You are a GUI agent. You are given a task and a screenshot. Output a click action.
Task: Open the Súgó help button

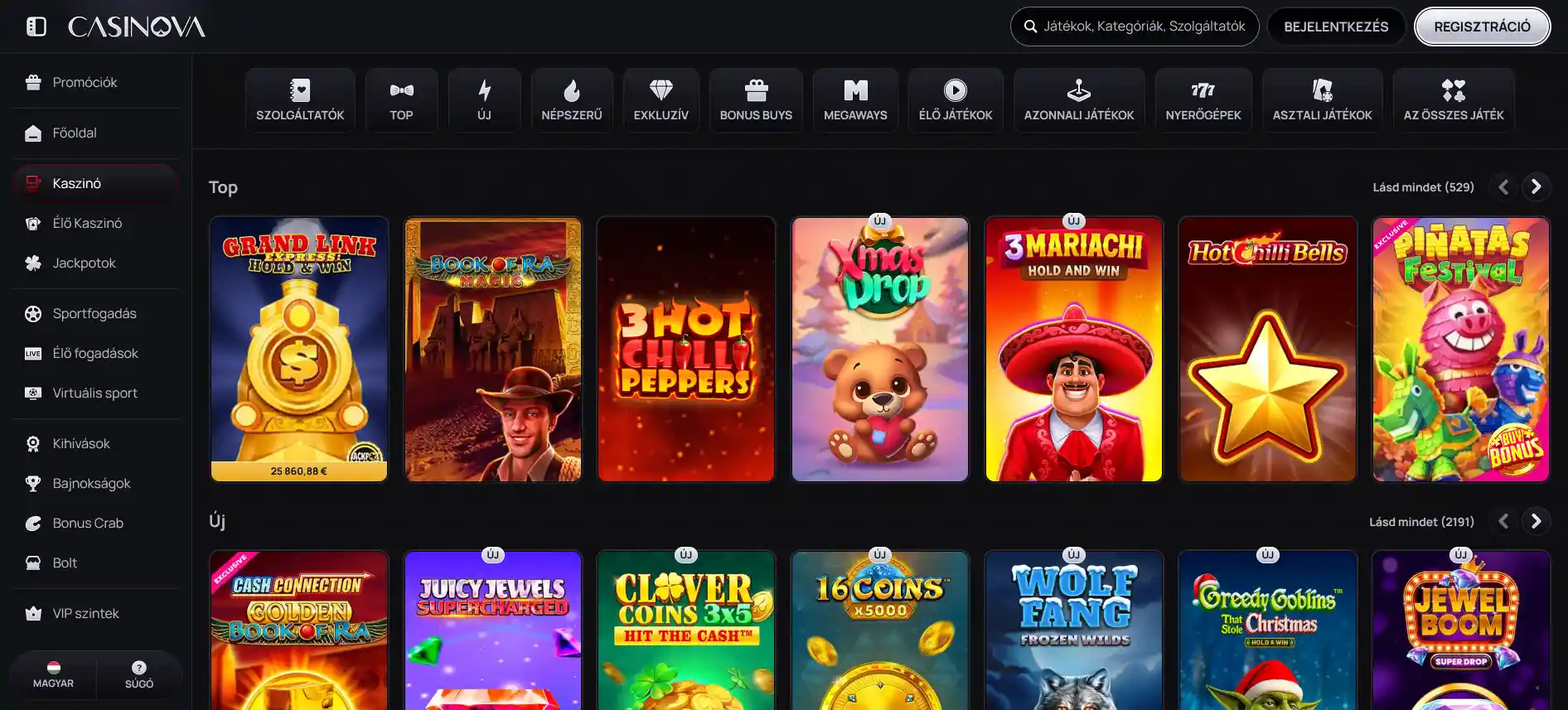pos(139,674)
